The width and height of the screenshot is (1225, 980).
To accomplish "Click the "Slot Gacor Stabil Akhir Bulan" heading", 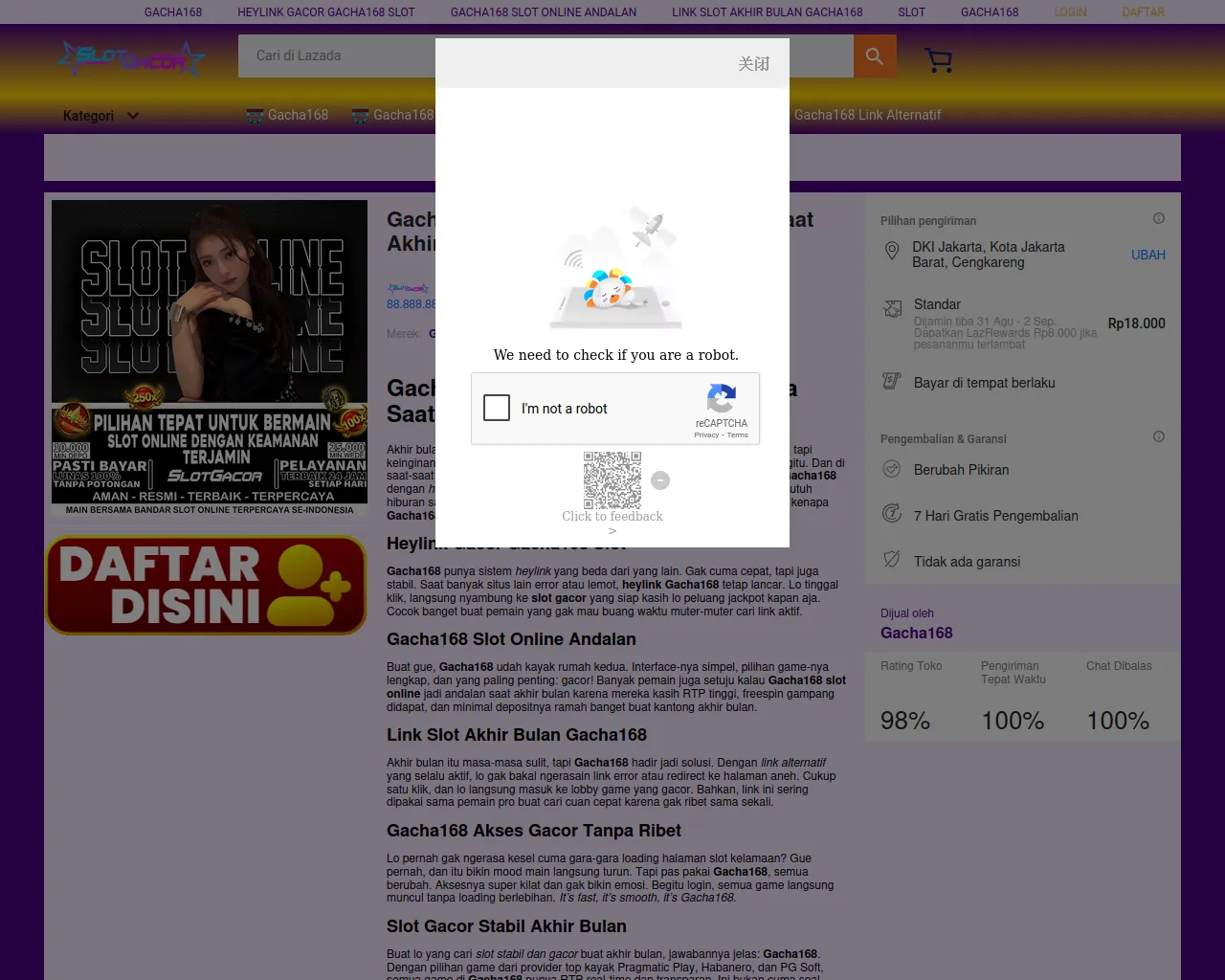I will [506, 926].
